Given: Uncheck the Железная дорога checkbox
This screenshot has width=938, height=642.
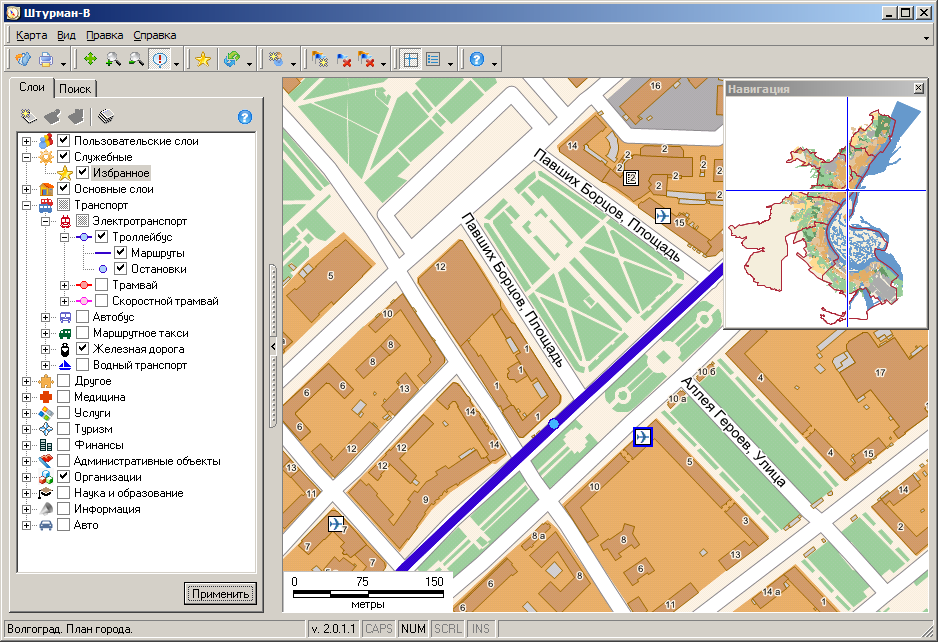Looking at the screenshot, I should pyautogui.click(x=83, y=348).
